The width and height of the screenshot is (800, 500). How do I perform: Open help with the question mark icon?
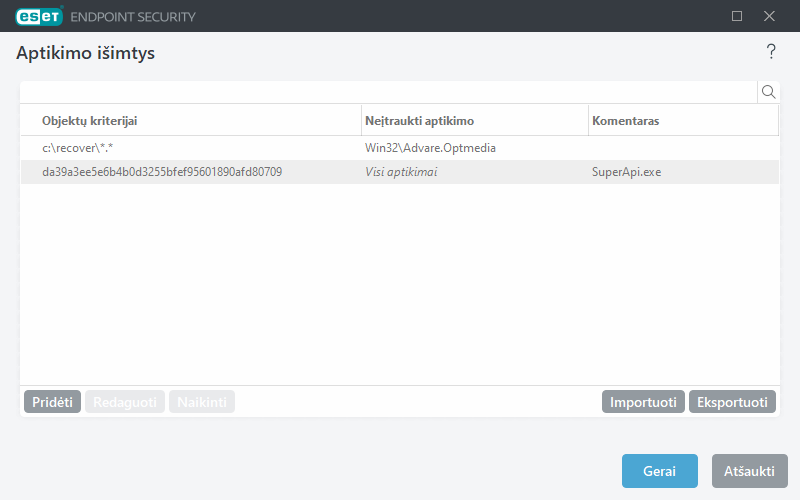click(771, 52)
